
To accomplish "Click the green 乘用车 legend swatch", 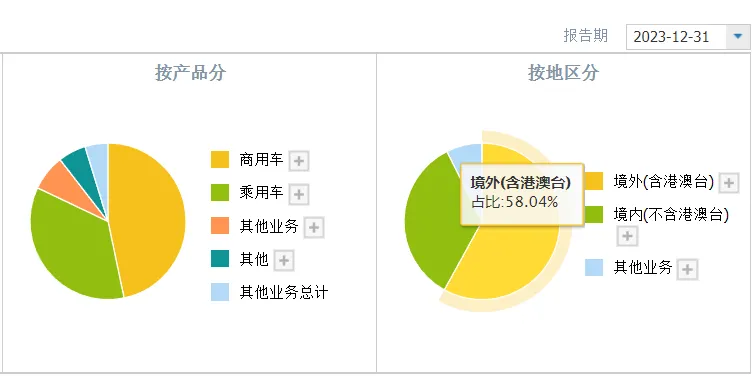I will pos(220,193).
